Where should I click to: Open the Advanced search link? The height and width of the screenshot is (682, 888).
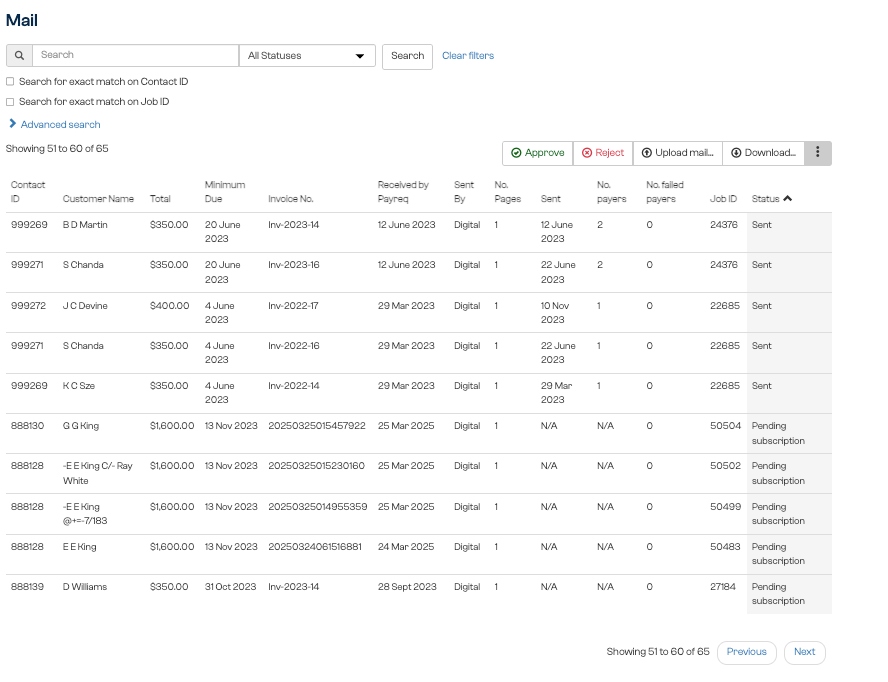[x=61, y=125]
